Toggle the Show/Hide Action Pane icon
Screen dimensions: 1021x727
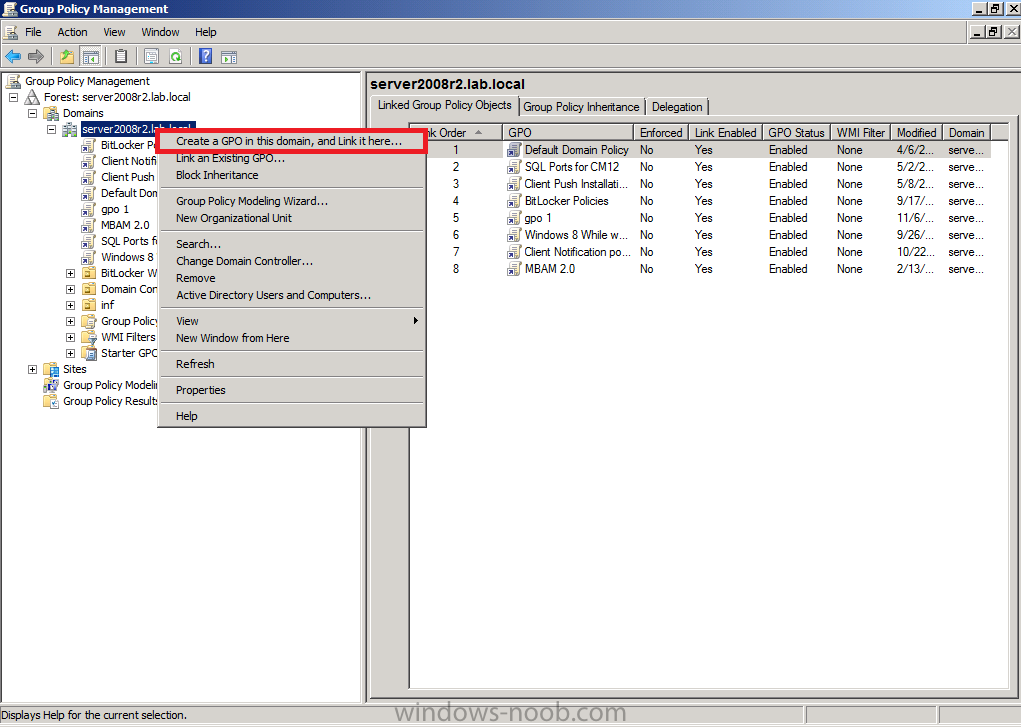point(229,57)
